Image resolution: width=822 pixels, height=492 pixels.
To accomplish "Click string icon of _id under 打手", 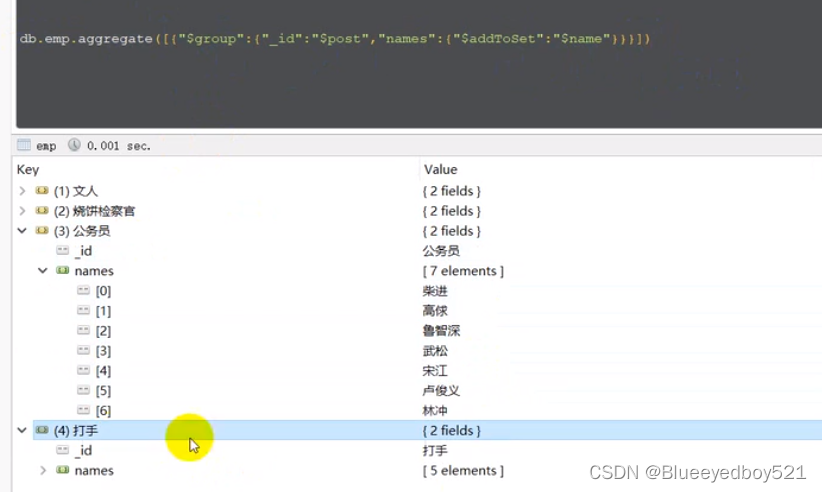I will (x=63, y=450).
